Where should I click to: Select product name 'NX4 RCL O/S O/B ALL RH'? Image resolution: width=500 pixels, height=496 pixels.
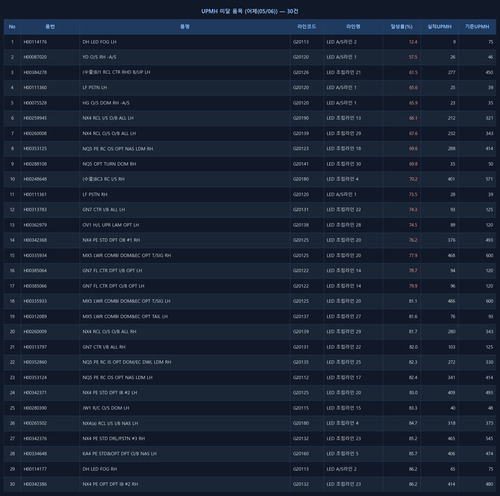[109, 332]
